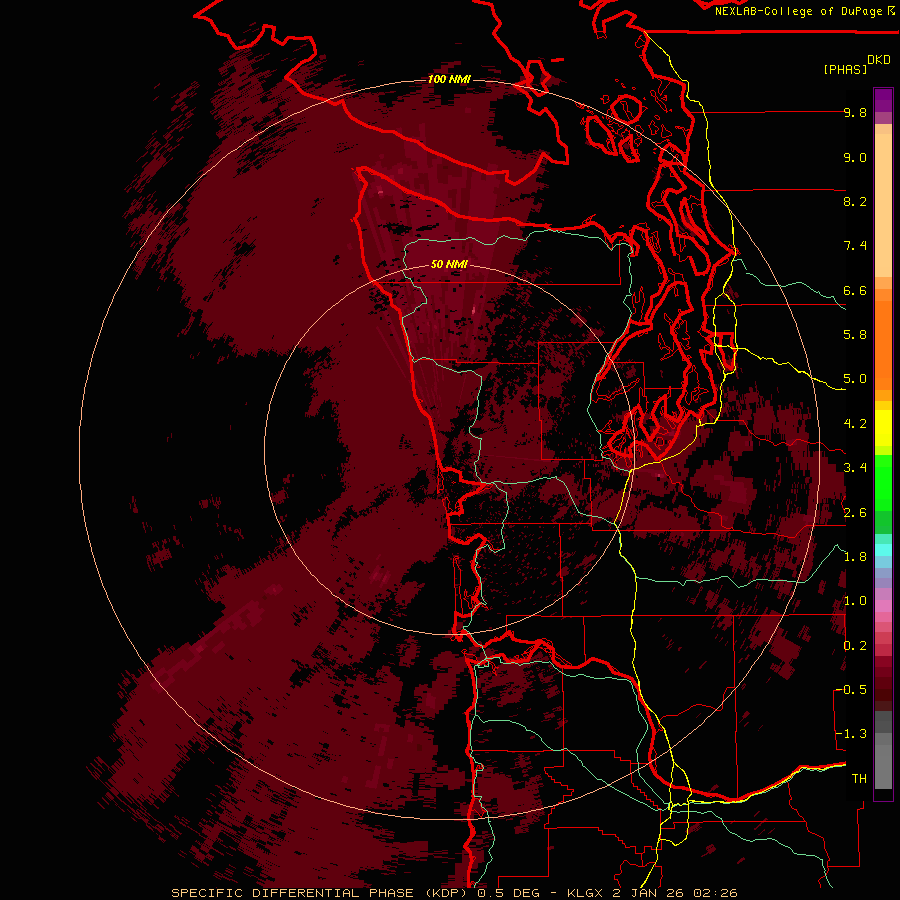Click the DKD label above color scale

pos(879,60)
